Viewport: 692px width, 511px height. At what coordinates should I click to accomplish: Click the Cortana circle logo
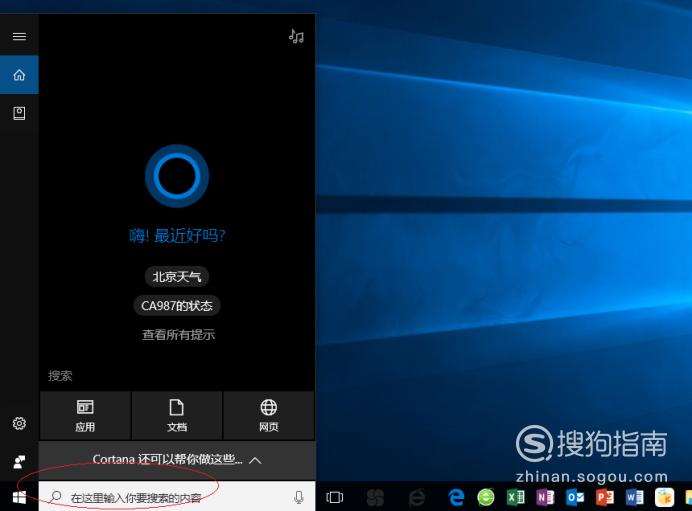coord(177,176)
